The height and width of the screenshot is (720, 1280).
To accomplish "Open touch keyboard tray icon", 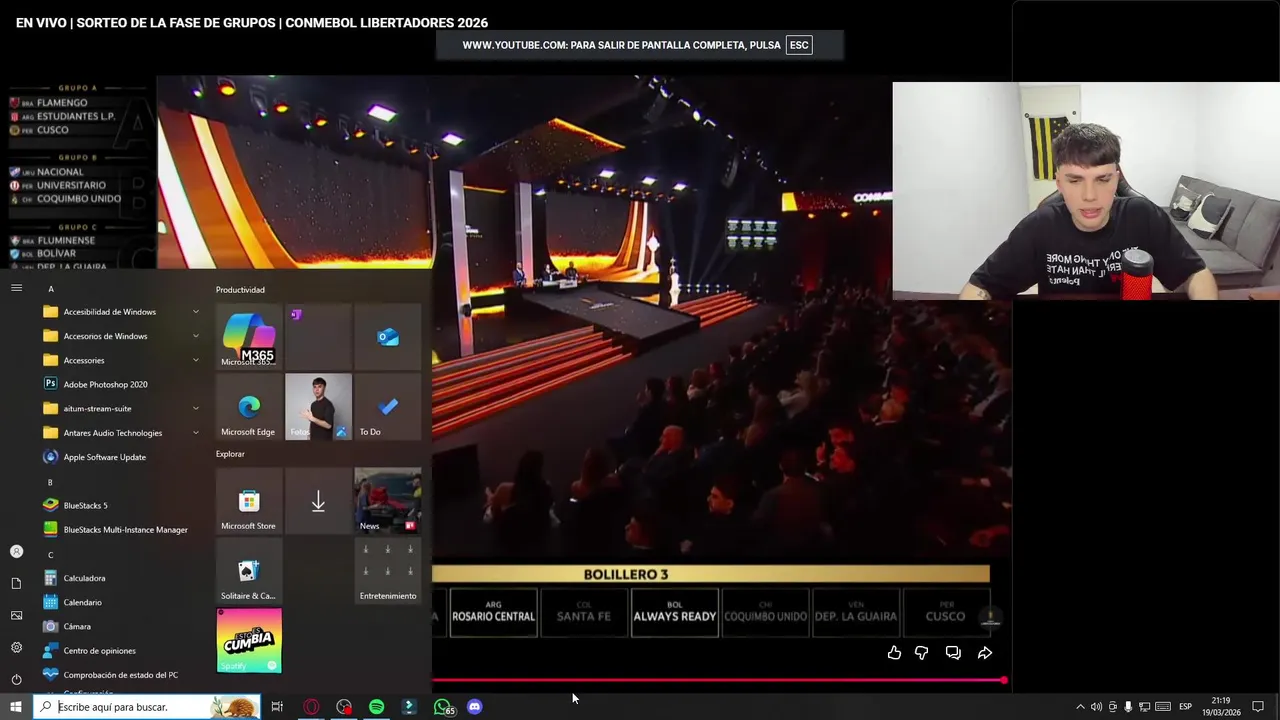I will (1163, 707).
